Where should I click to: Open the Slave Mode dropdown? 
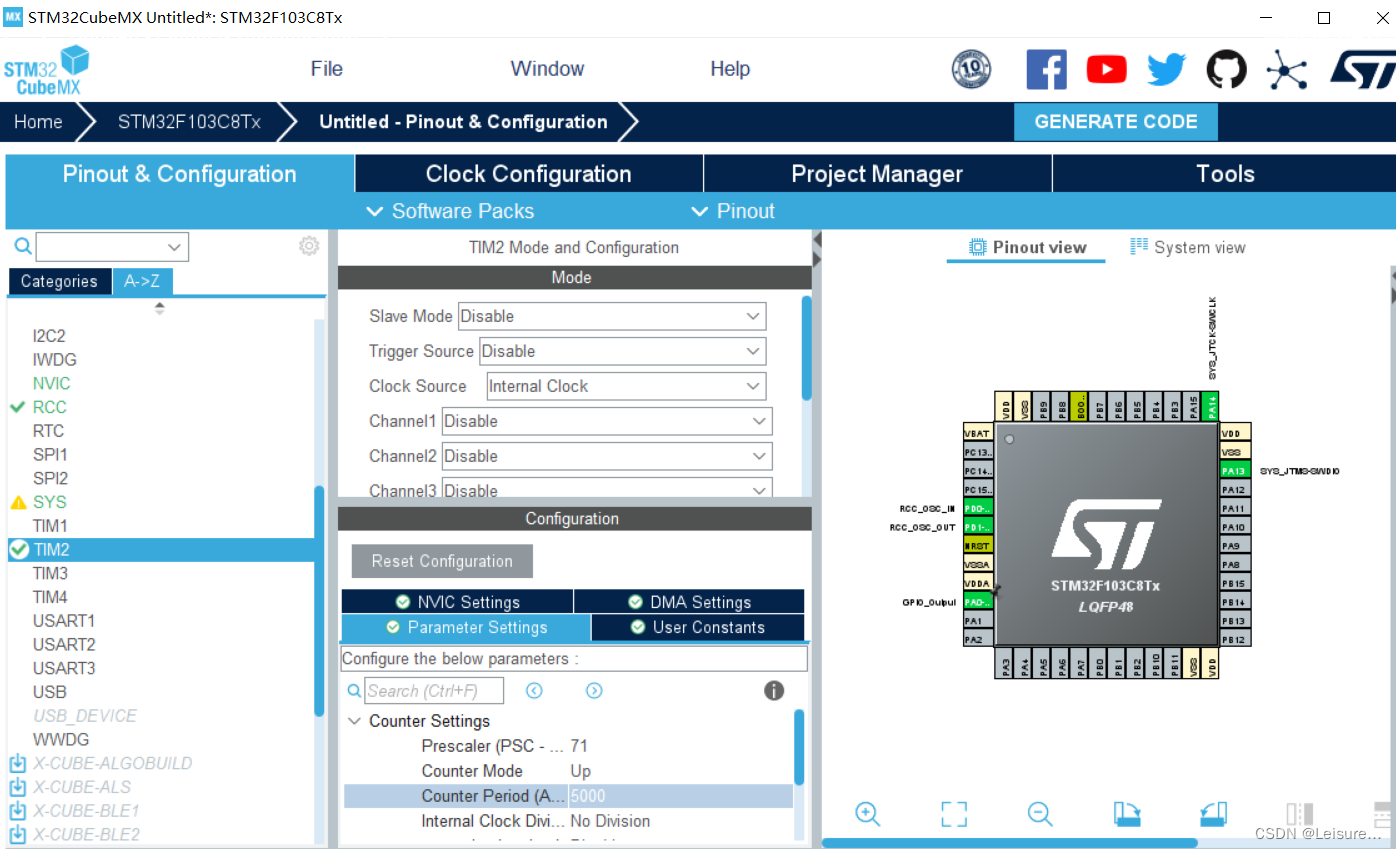(x=612, y=316)
